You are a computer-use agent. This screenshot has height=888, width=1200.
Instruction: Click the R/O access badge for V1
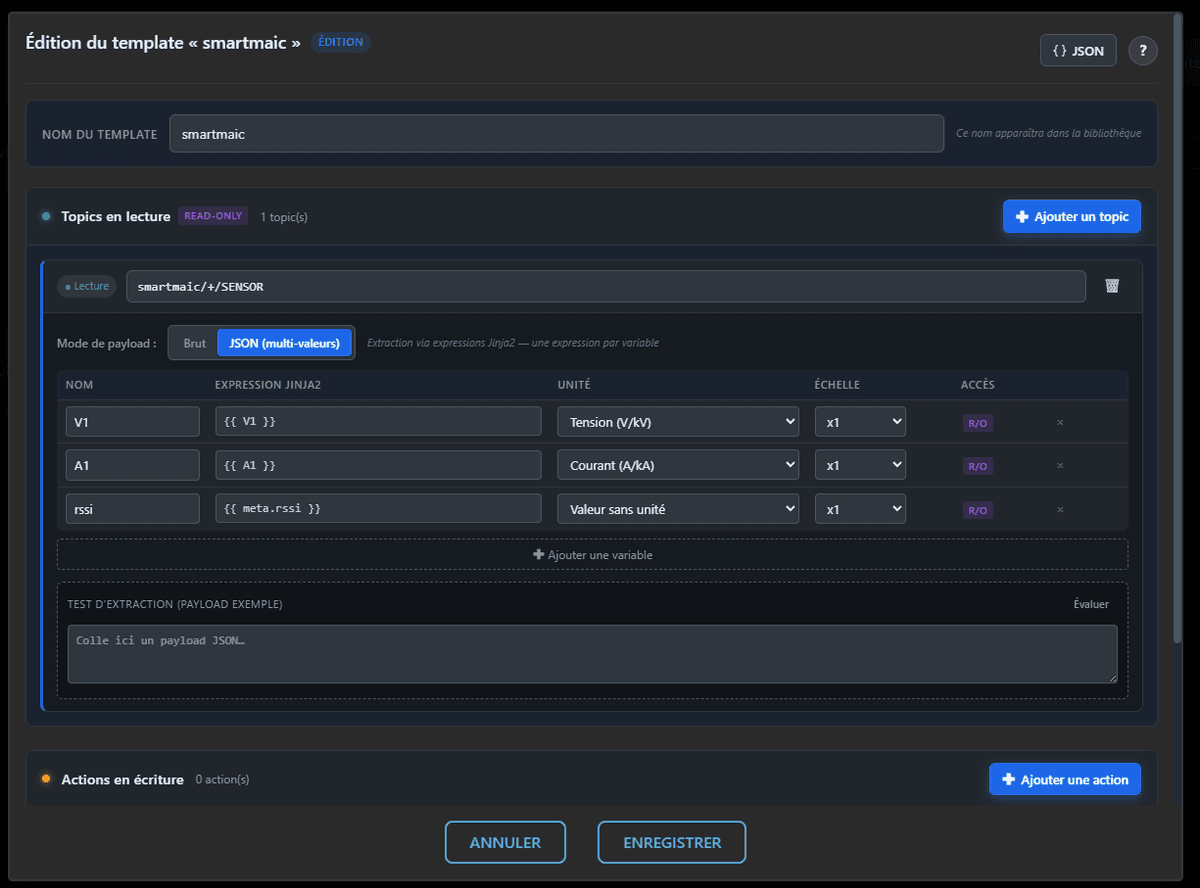point(977,423)
